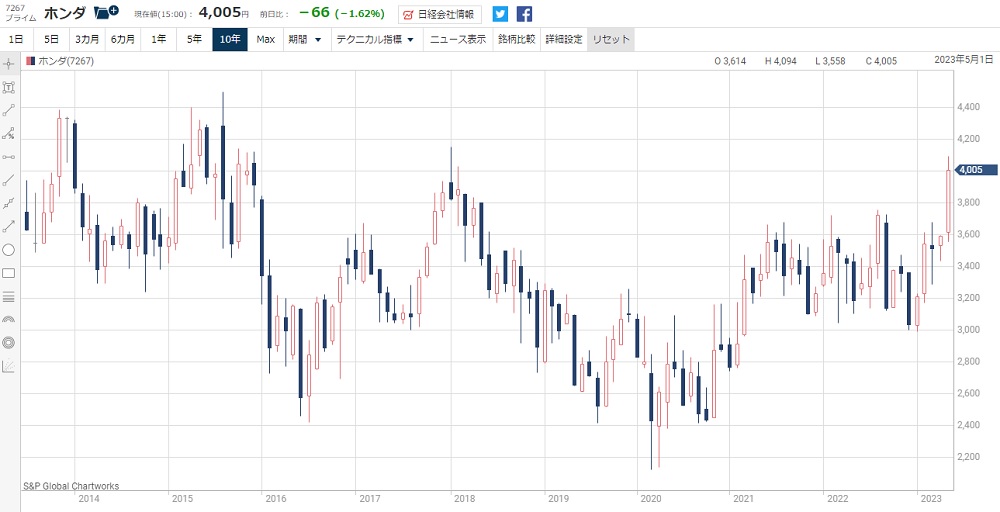This screenshot has width=1000, height=512.
Task: Click the ホンダ(7267) legend color swatch
Action: pos(30,62)
